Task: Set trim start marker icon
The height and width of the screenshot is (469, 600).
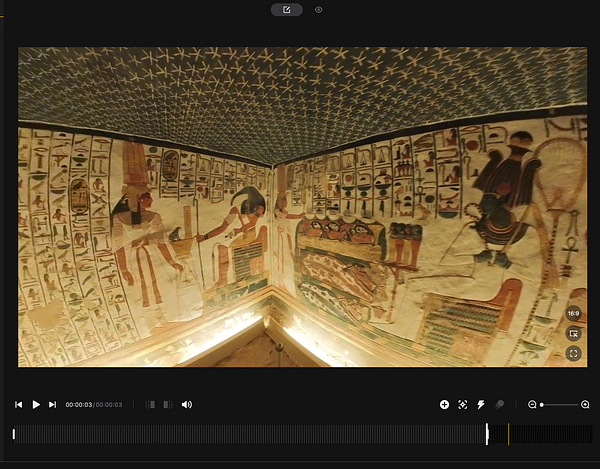Action: [150, 404]
